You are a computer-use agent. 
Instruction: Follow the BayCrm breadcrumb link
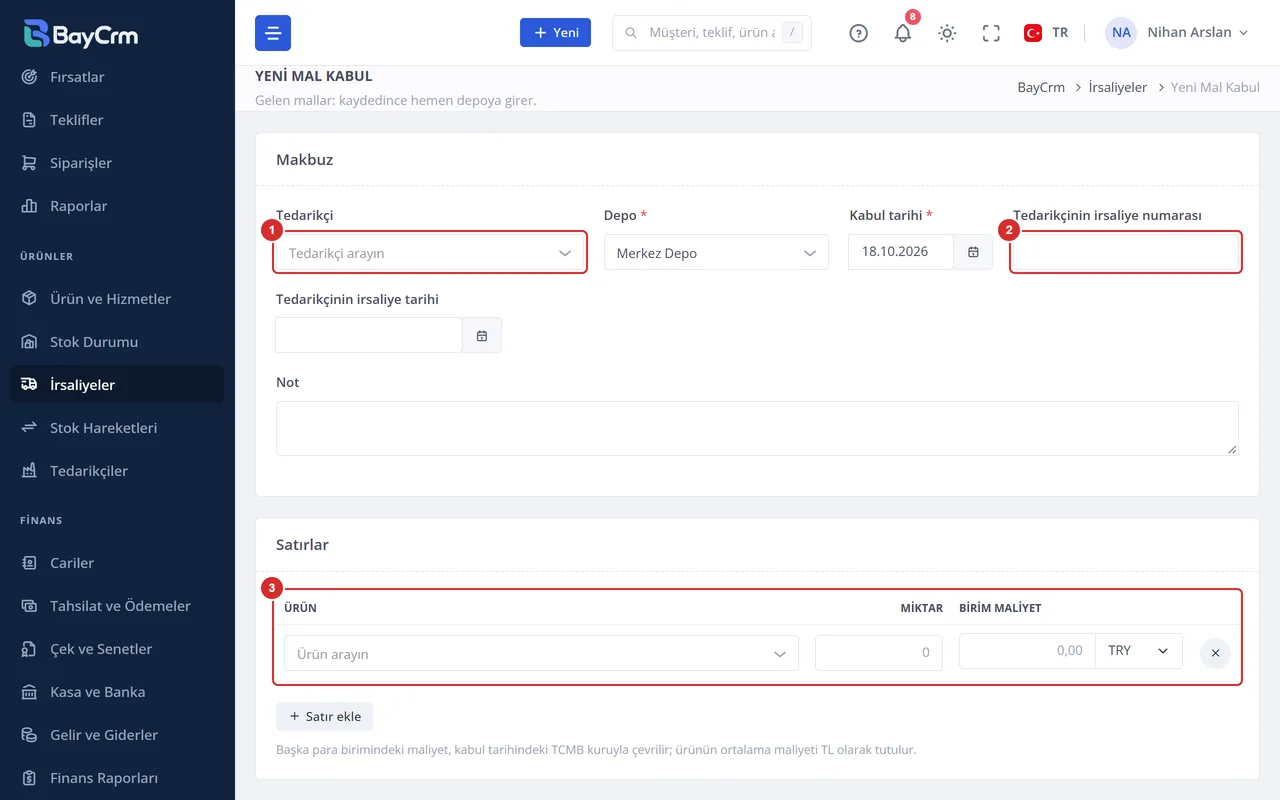[1041, 87]
